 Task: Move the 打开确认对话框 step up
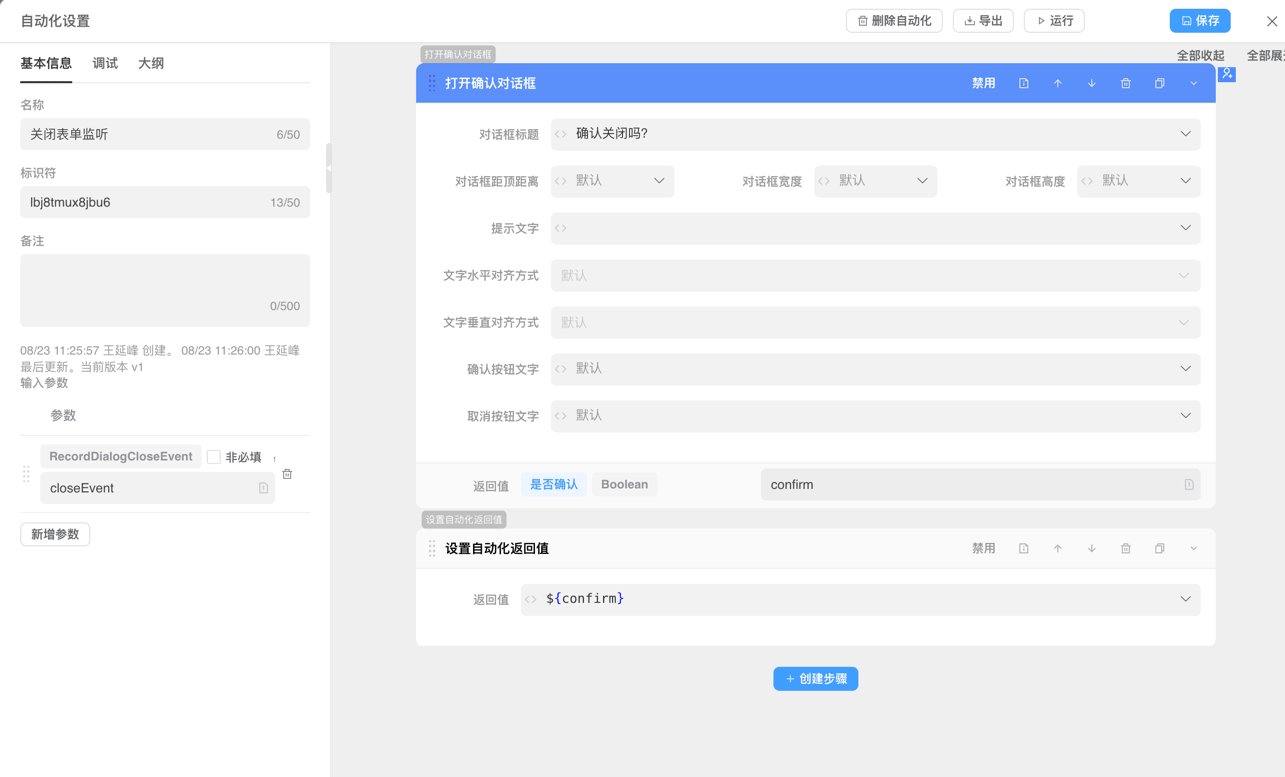[1058, 83]
